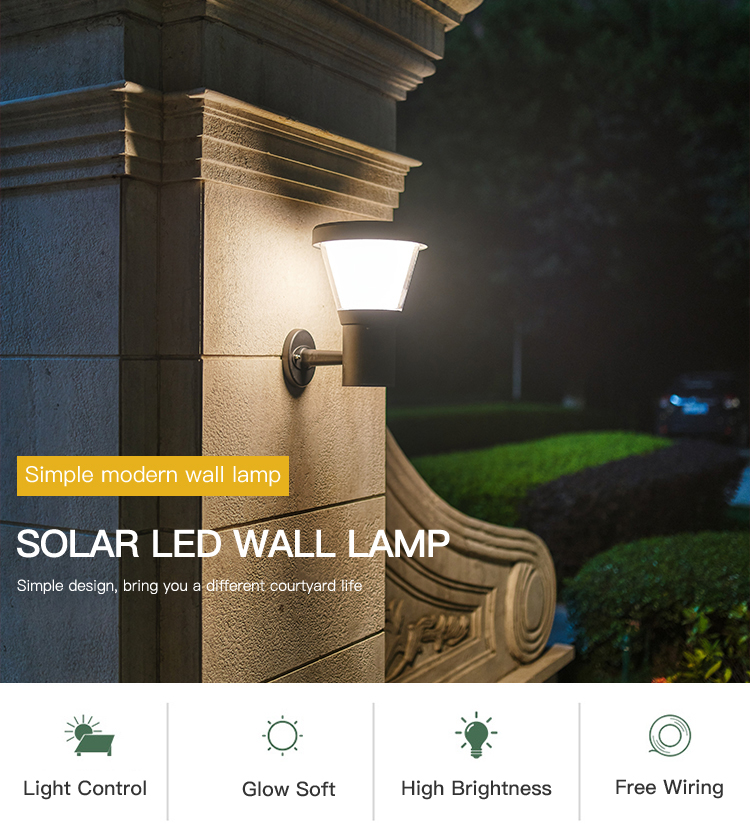The image size is (750, 839).
Task: Click the courtyard life subtitle text
Action: pyautogui.click(x=189, y=586)
